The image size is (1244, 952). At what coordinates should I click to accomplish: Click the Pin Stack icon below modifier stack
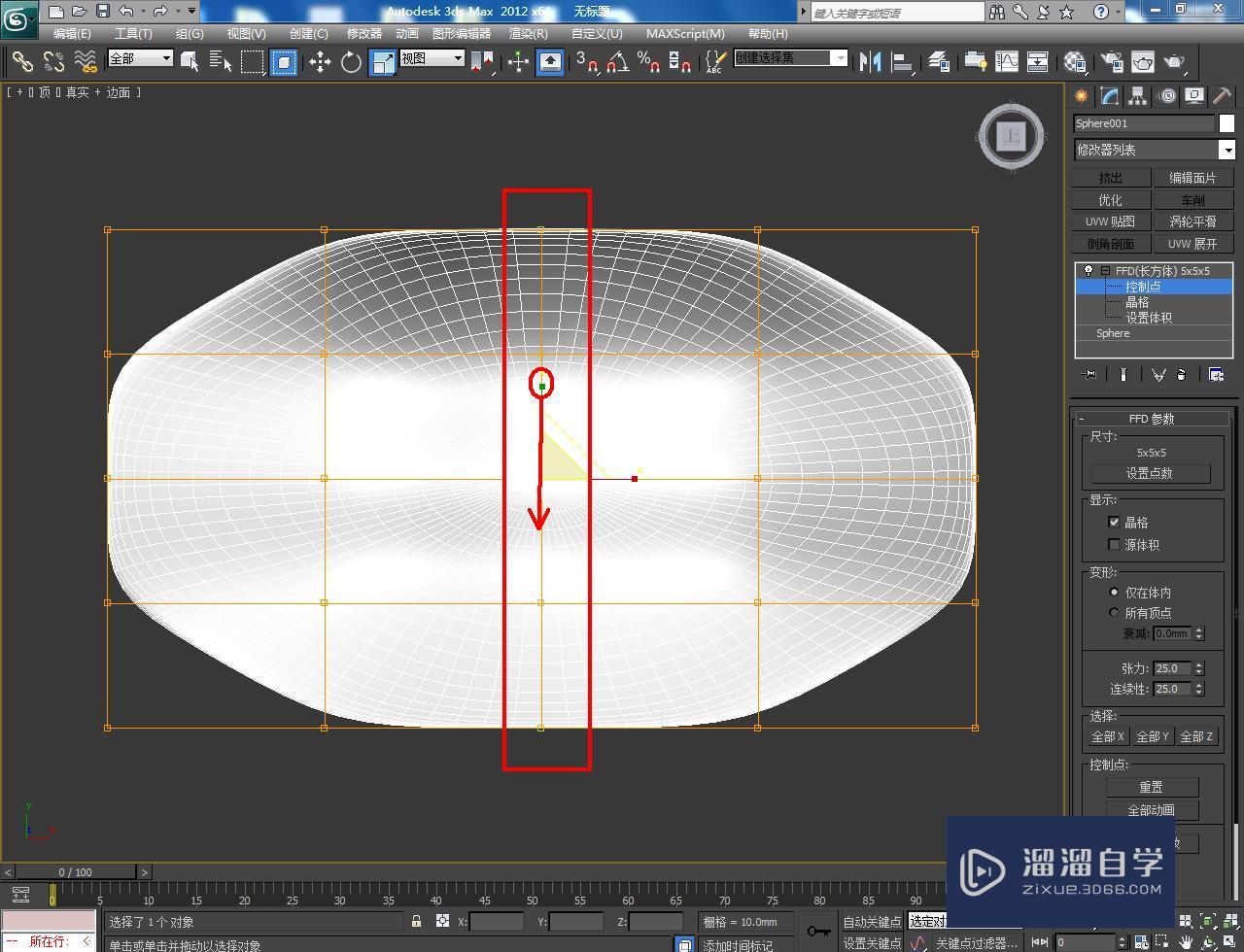1088,374
